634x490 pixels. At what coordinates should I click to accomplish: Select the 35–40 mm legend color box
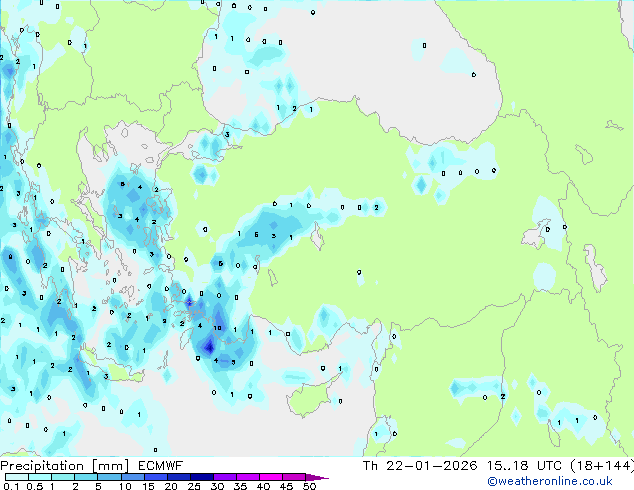pos(247,477)
